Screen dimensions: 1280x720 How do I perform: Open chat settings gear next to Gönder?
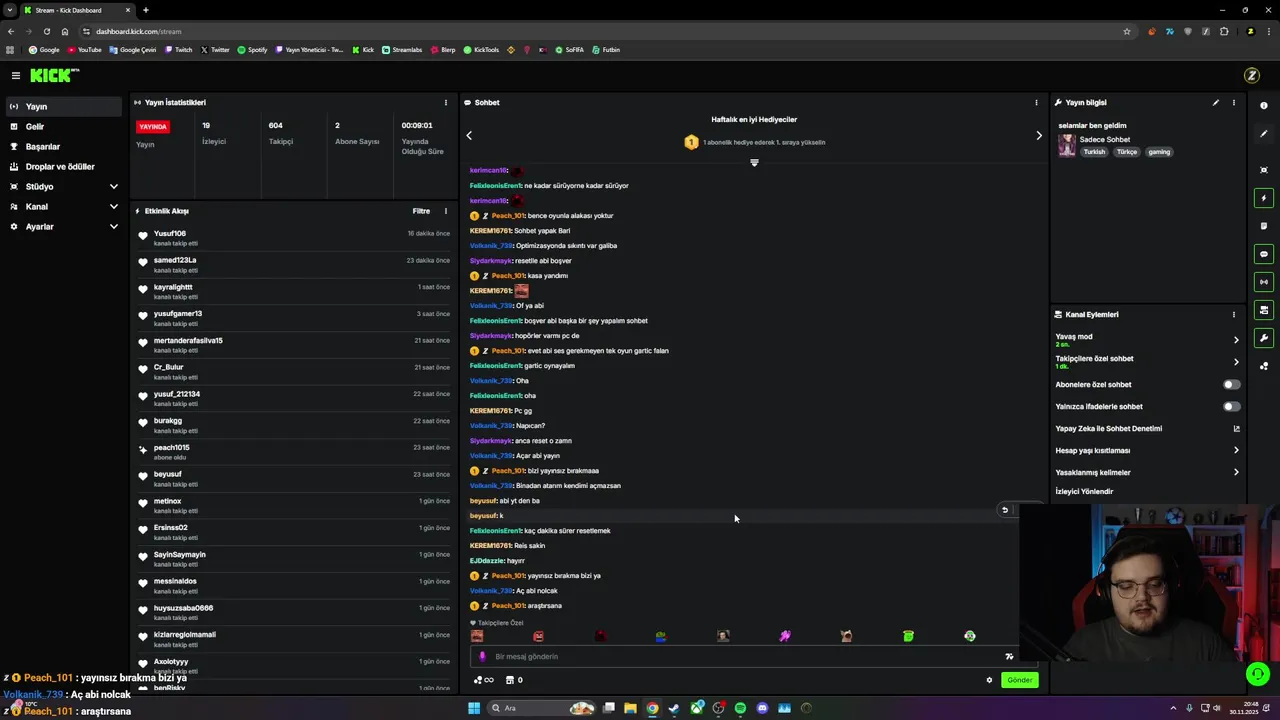990,680
